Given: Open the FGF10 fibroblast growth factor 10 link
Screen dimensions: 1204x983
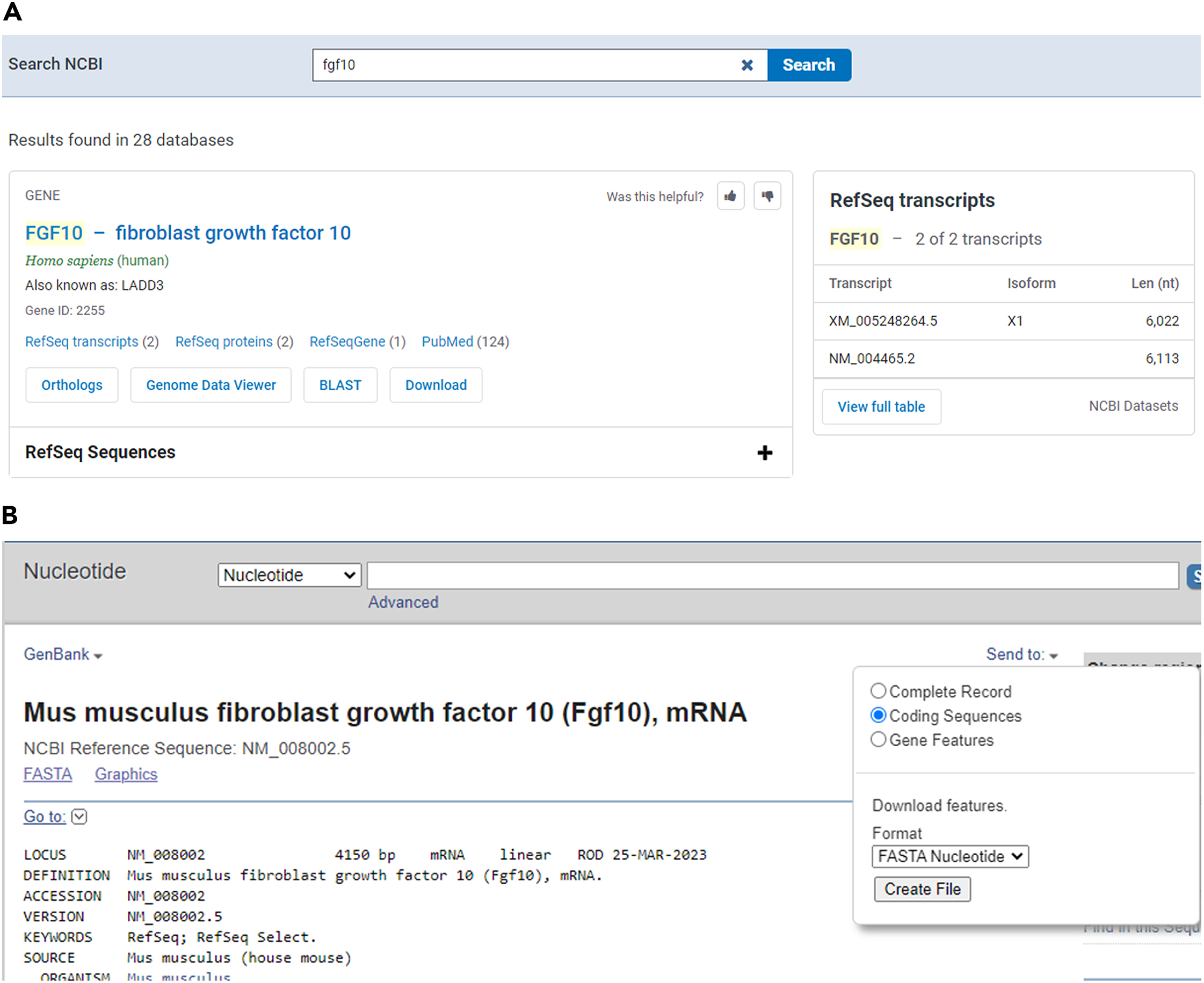Looking at the screenshot, I should (x=188, y=232).
